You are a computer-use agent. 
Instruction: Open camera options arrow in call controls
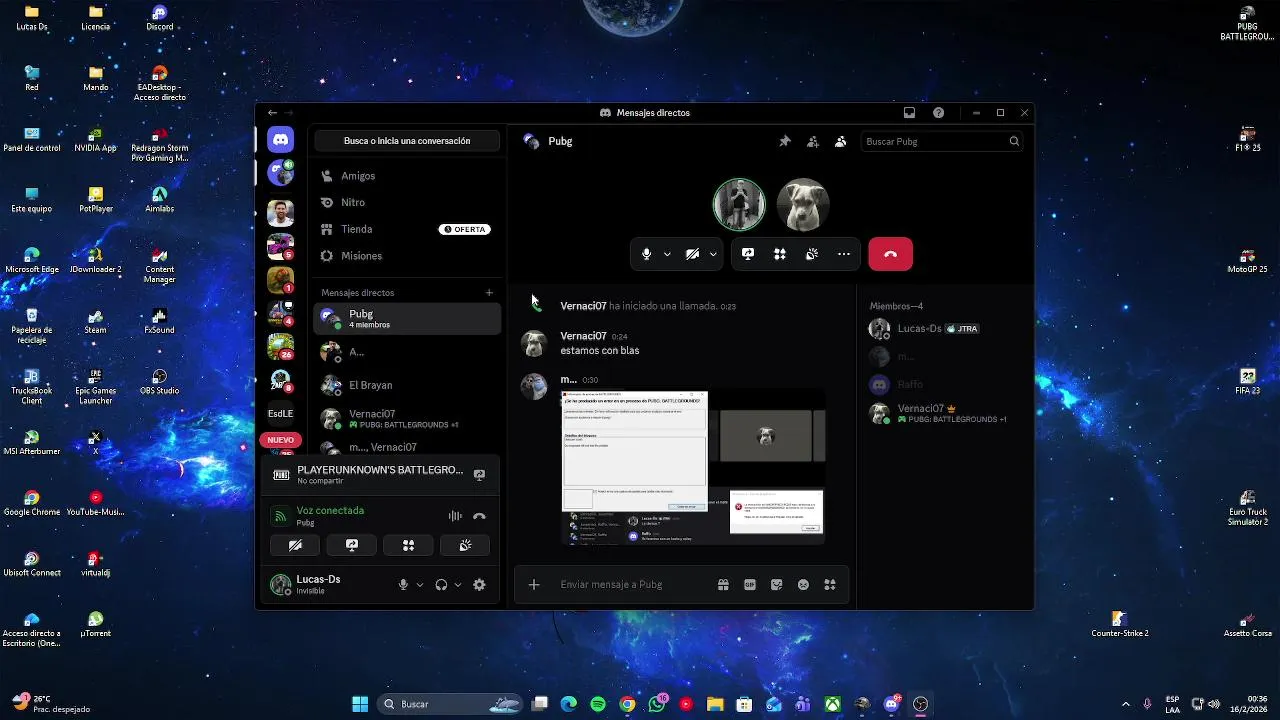[713, 254]
